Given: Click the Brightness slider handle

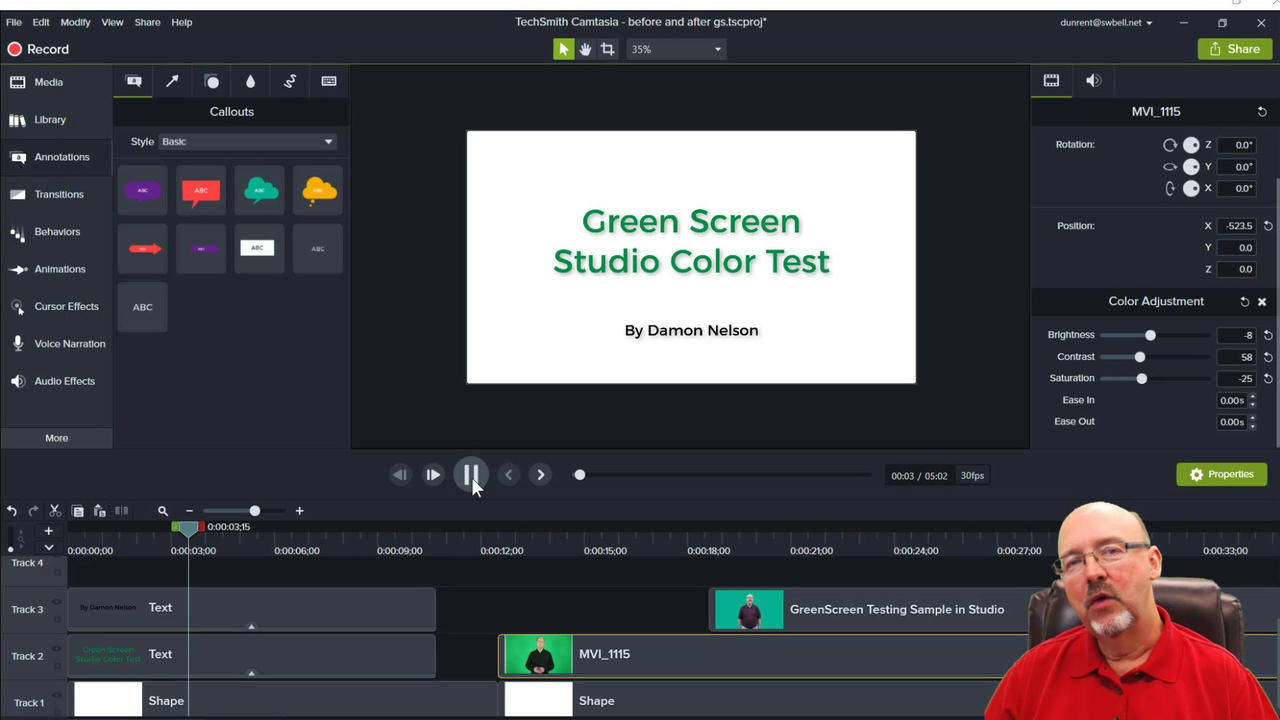Looking at the screenshot, I should tap(1150, 335).
